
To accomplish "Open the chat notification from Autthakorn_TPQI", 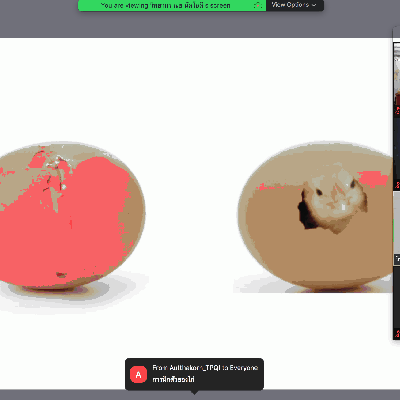I will click(194, 374).
